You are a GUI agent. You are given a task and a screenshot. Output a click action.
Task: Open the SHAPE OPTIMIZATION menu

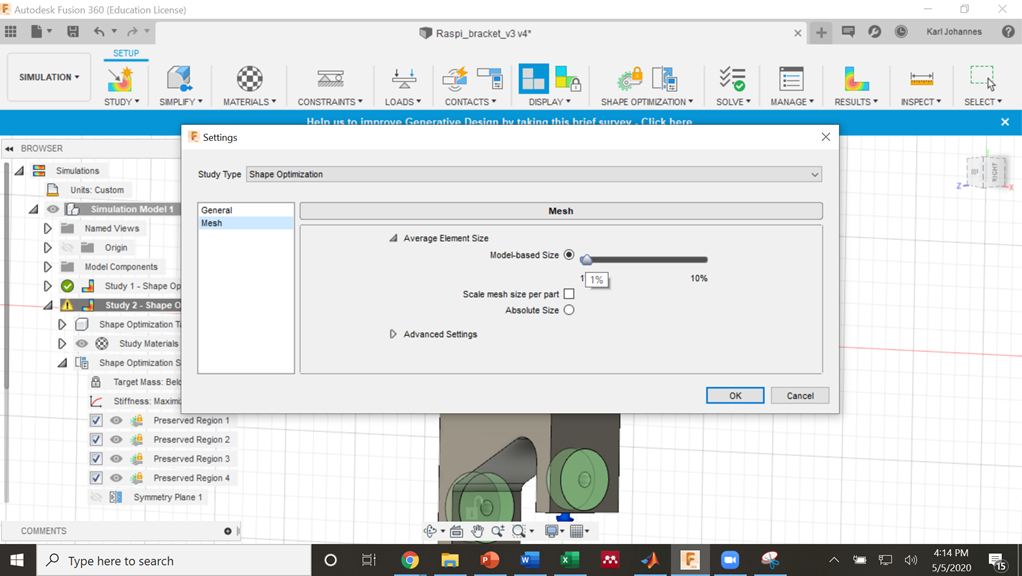(647, 102)
